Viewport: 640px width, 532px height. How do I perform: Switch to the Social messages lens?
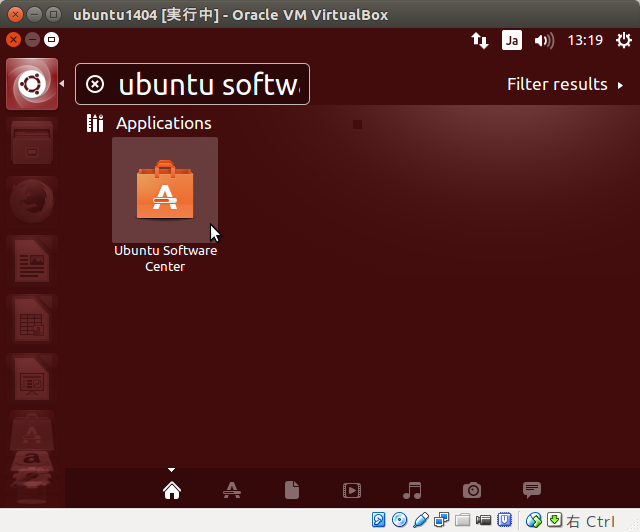[x=532, y=490]
